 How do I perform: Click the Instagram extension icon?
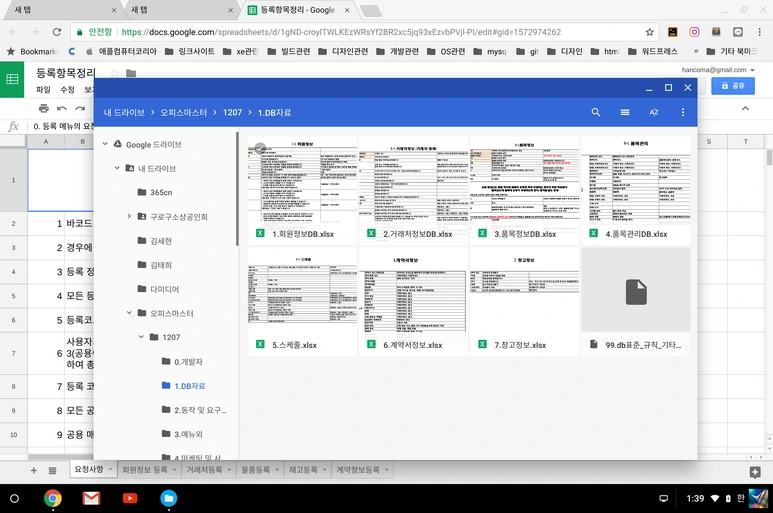pos(694,32)
